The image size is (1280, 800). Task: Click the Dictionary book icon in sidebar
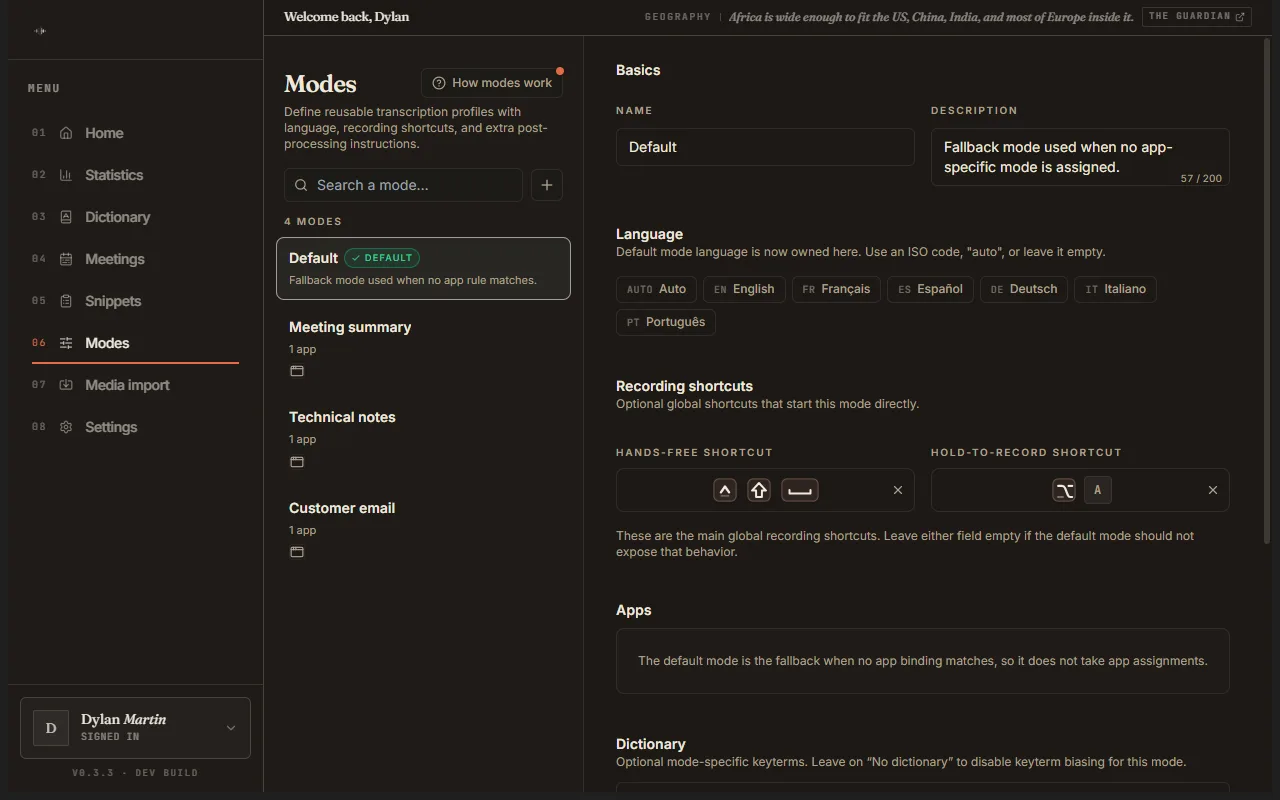66,217
